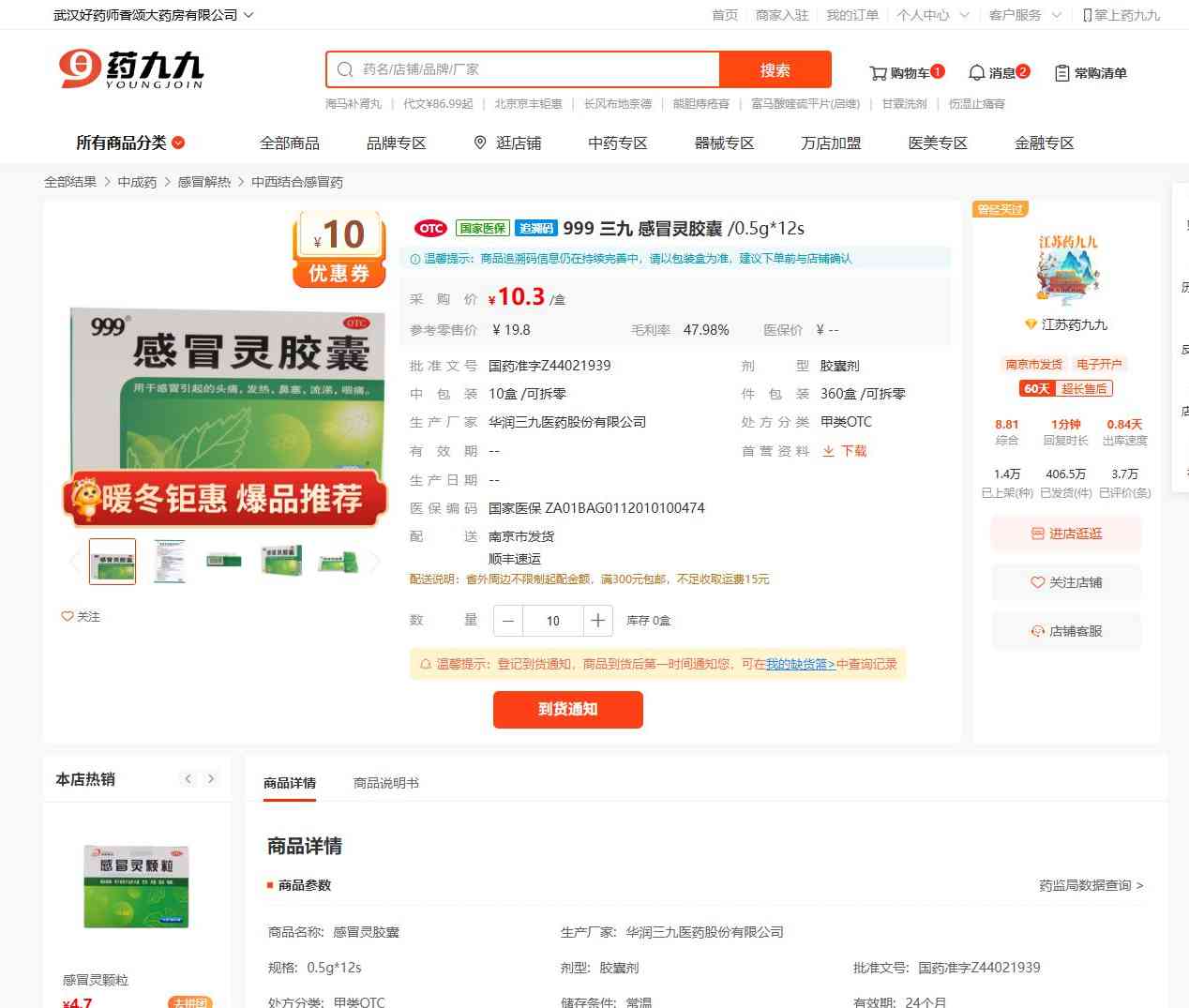Click the message bell icon

pos(977,73)
